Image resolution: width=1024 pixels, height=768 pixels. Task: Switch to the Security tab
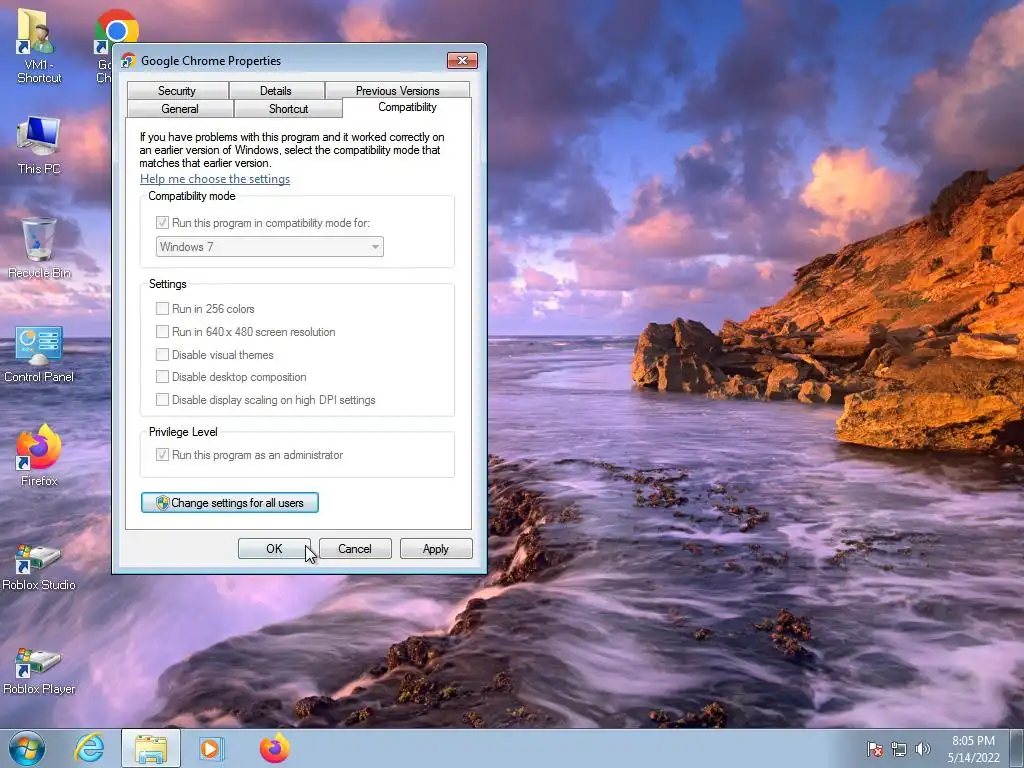[177, 90]
